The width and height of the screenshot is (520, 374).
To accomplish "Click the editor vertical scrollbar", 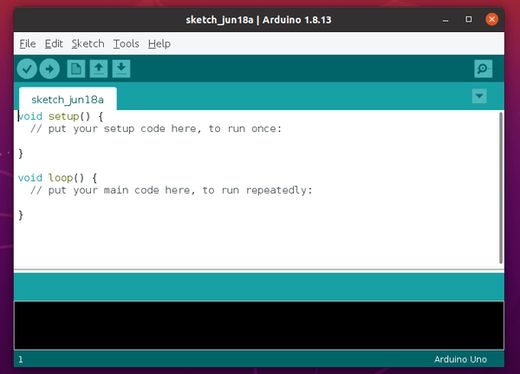I will [x=501, y=188].
